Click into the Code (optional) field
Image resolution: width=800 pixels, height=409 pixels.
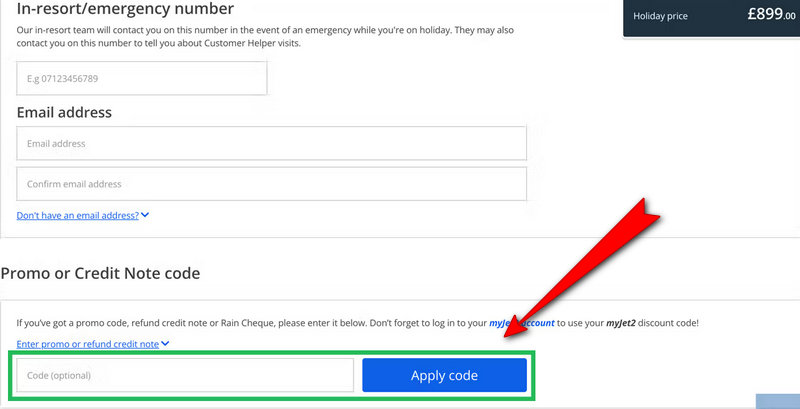pos(185,375)
